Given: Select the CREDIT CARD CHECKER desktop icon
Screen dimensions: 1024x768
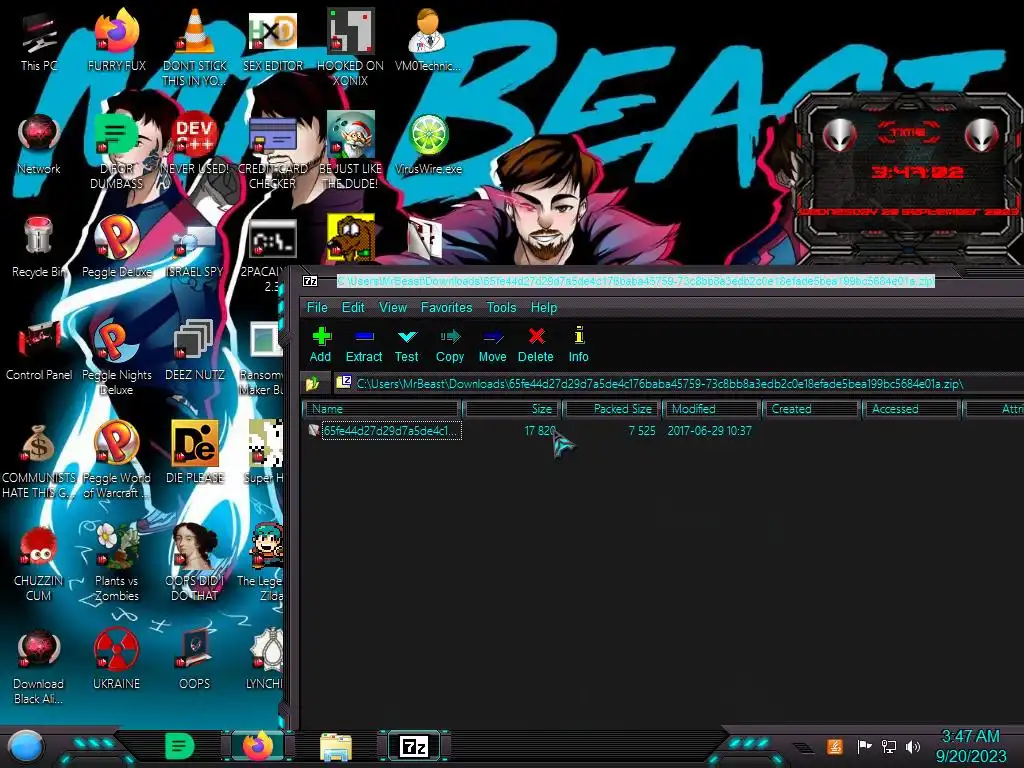Looking at the screenshot, I should 273,152.
